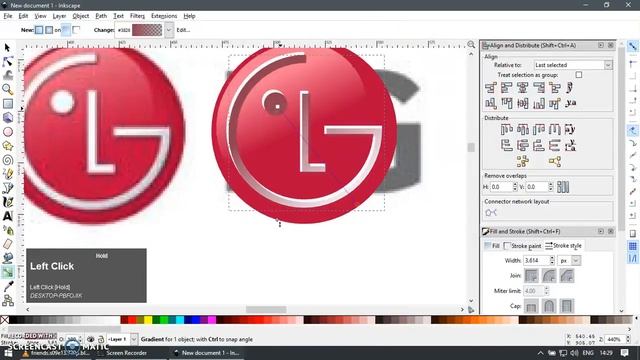
Task: Select the Gradient tool in toolbox
Action: [7, 272]
